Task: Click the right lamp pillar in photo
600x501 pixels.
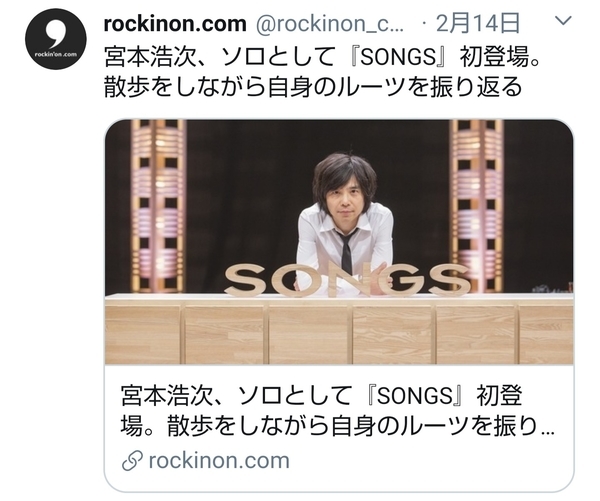Action: (477, 206)
